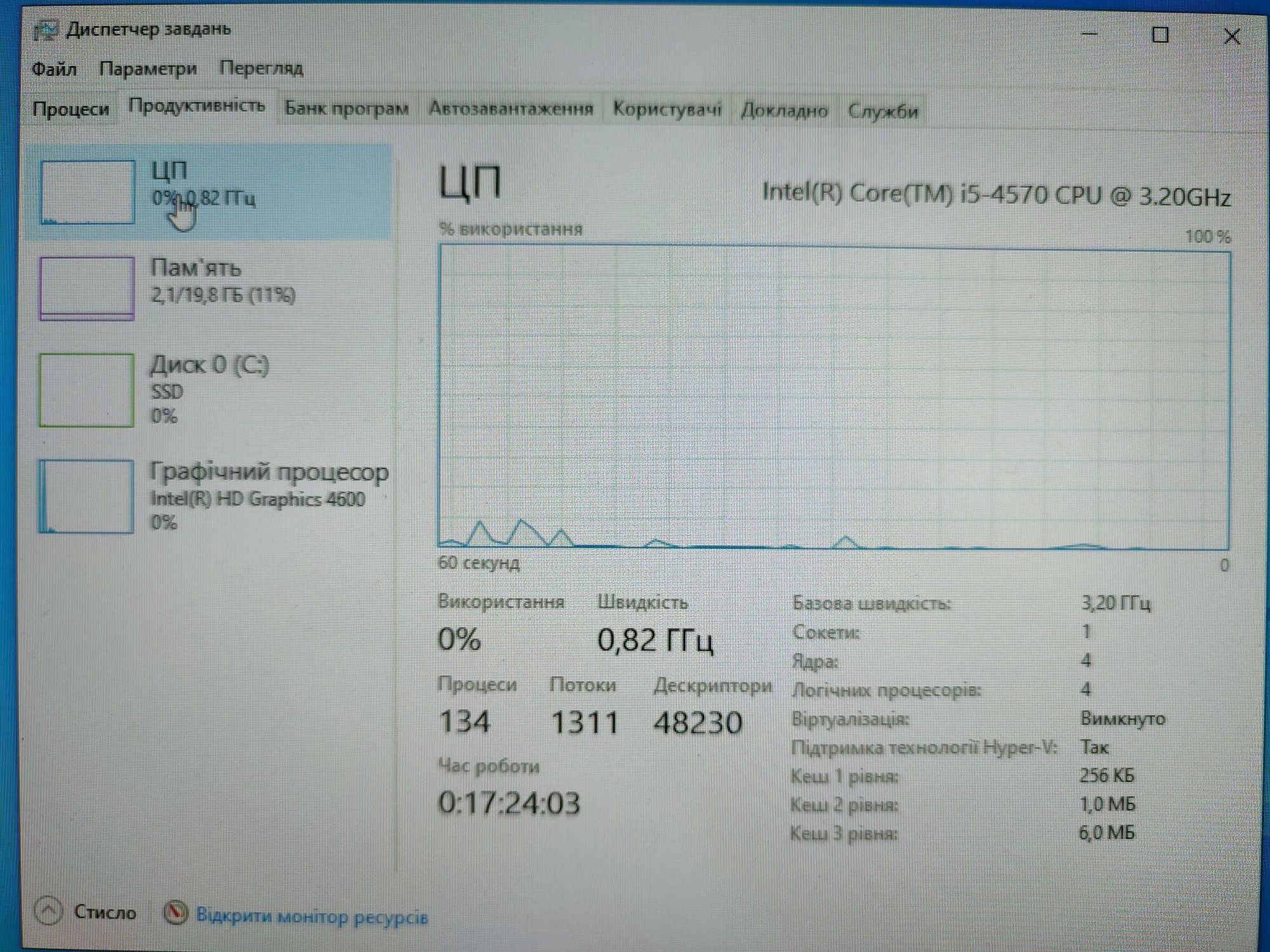The width and height of the screenshot is (1270, 952).
Task: Open the Перегляд menu
Action: 261,68
